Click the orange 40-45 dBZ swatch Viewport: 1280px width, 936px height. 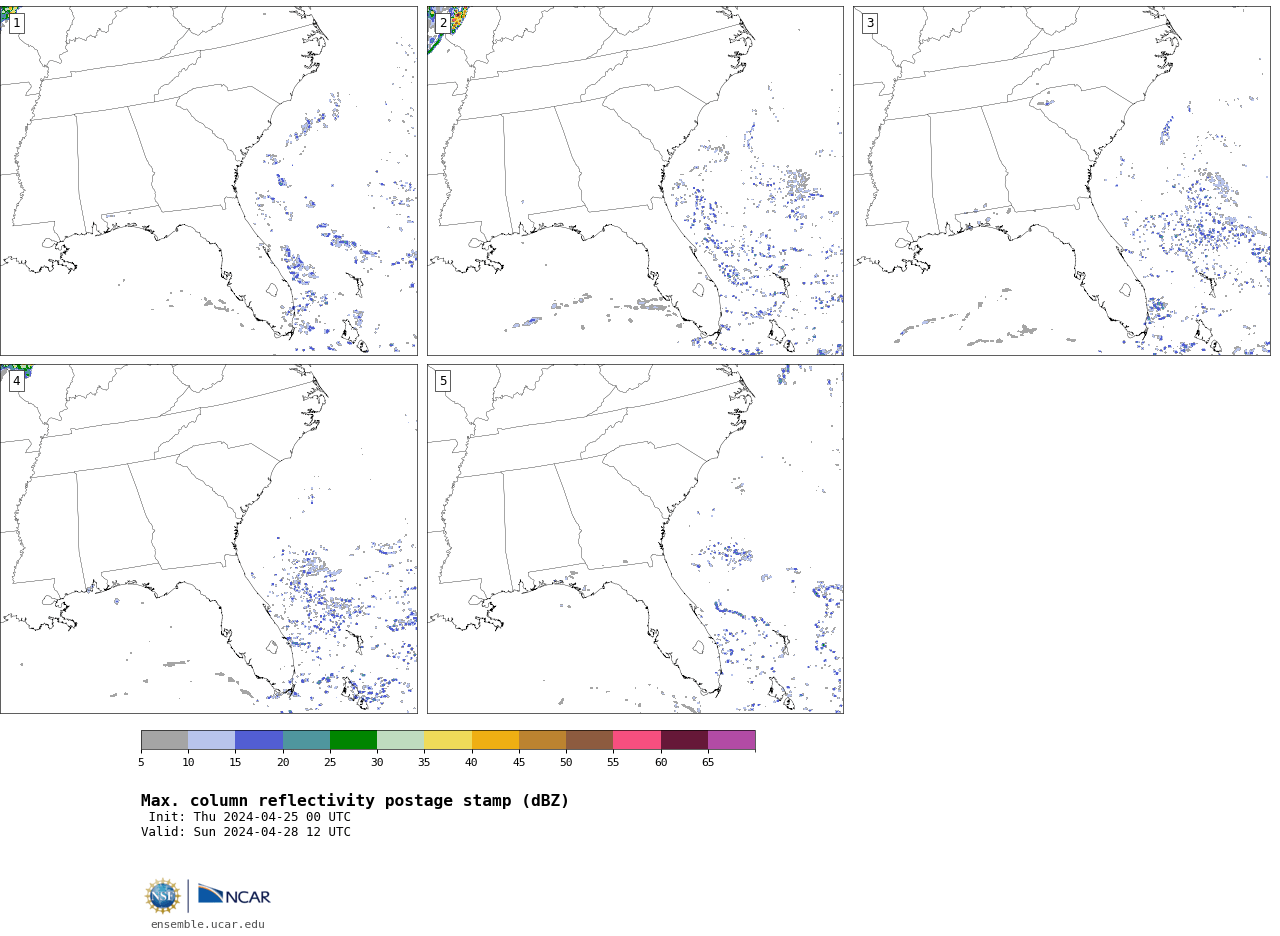click(x=495, y=740)
